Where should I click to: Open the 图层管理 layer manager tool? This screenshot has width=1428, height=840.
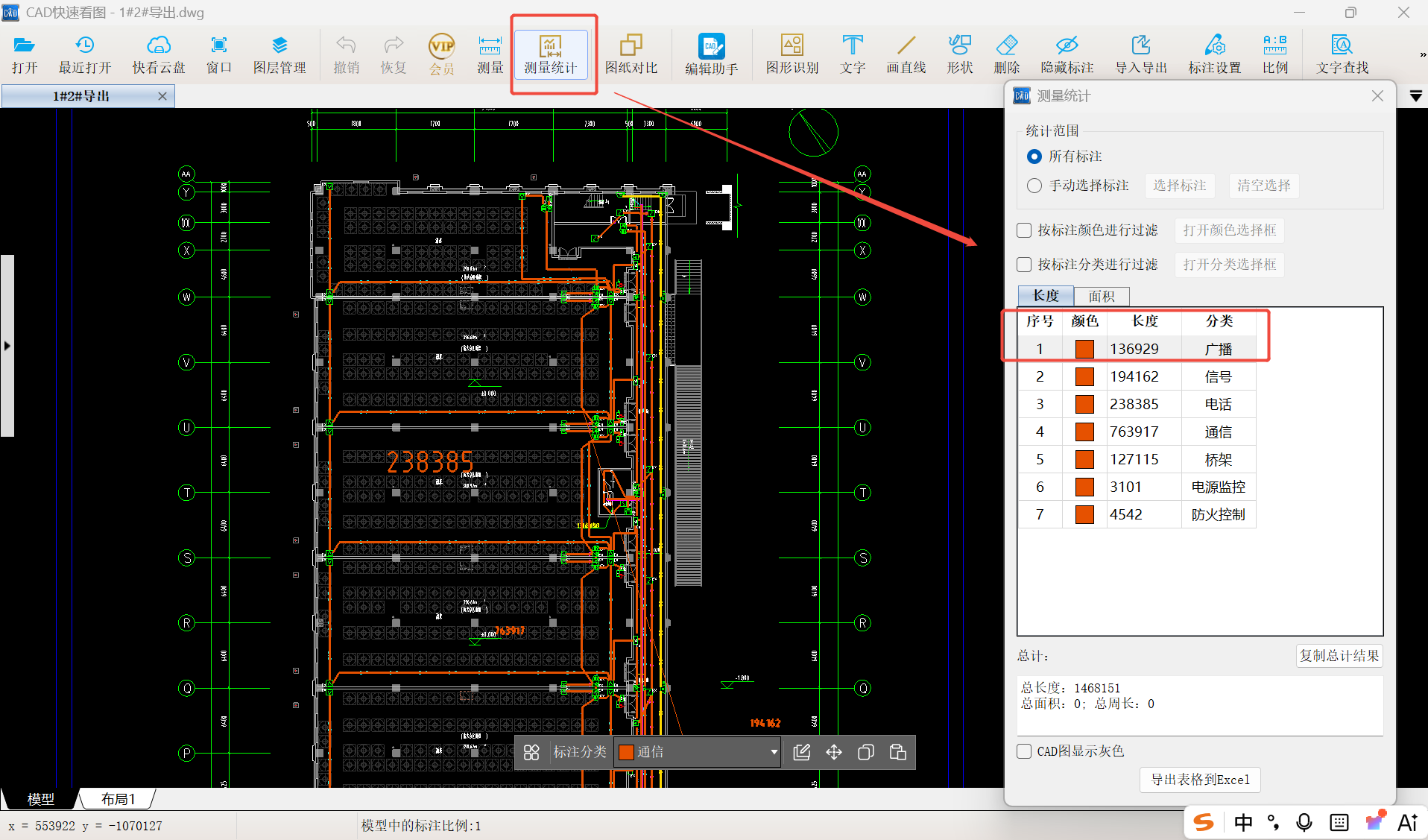click(279, 54)
